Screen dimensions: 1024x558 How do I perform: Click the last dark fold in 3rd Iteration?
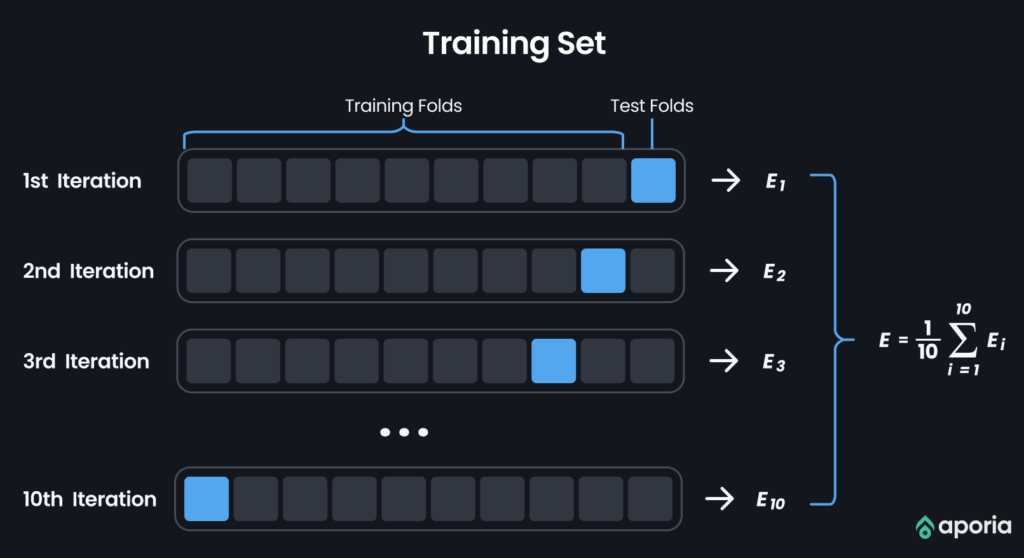click(652, 361)
